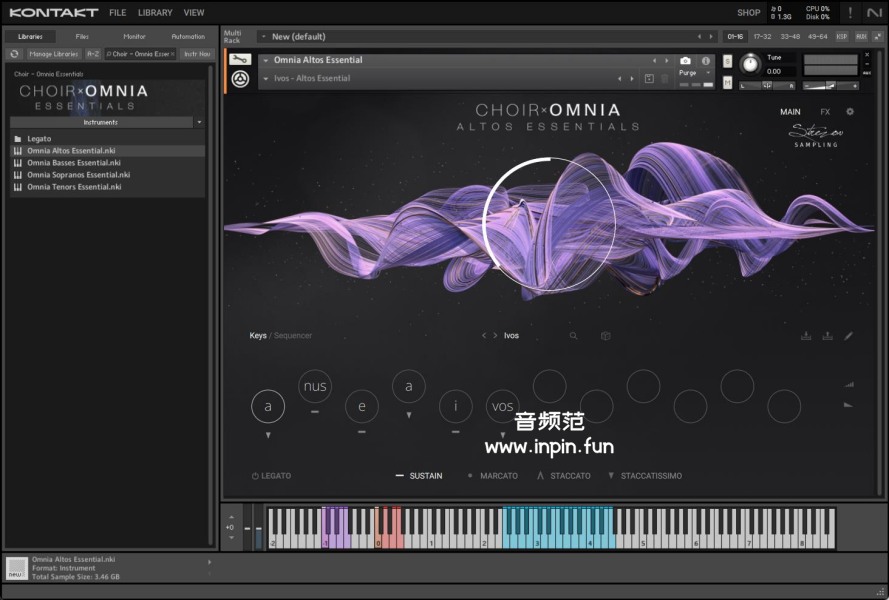
Task: Open the instrument info icon
Action: tap(706, 61)
